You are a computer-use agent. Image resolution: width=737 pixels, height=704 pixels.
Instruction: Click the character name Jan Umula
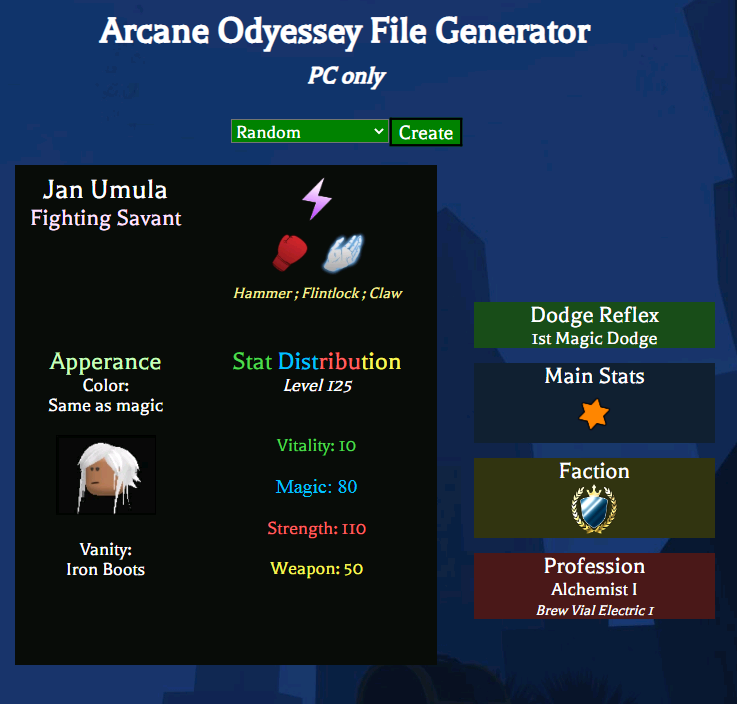105,190
